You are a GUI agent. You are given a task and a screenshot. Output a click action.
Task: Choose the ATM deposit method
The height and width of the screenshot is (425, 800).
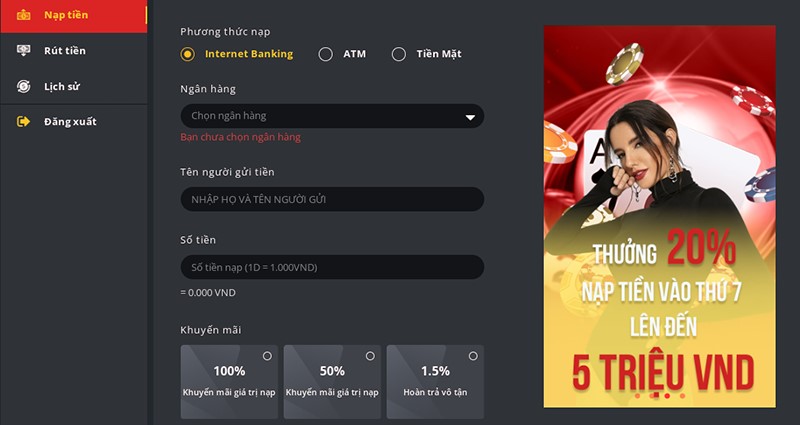(326, 54)
